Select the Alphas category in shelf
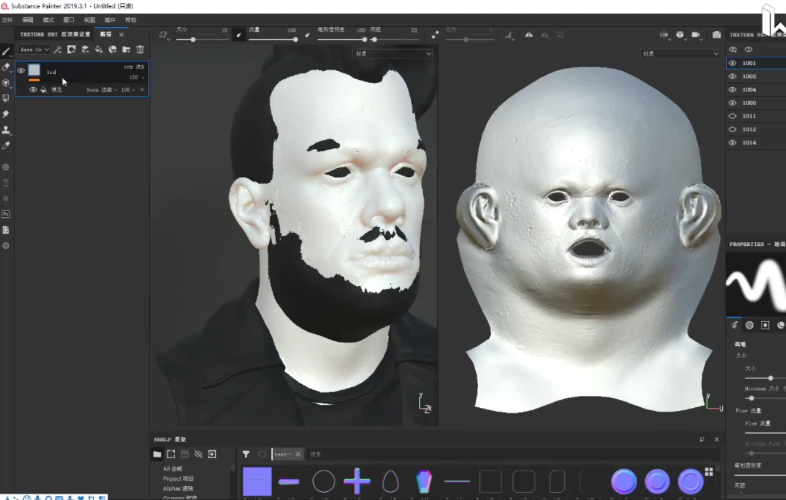 (178, 488)
